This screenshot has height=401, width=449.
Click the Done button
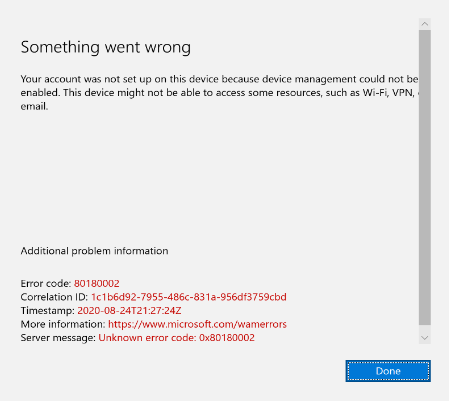pyautogui.click(x=388, y=371)
